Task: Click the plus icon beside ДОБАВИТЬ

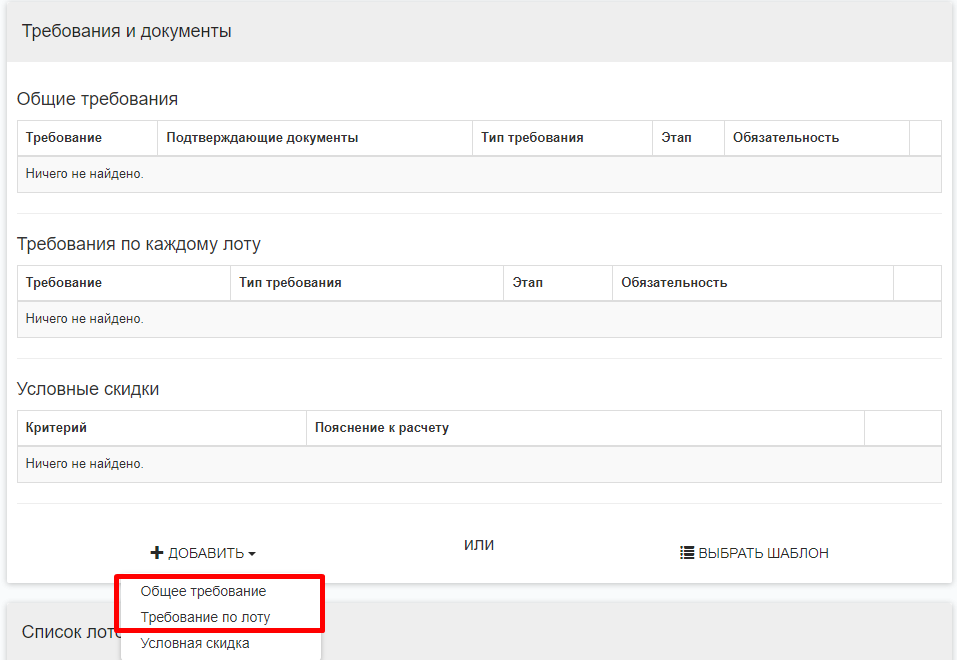Action: 156,553
